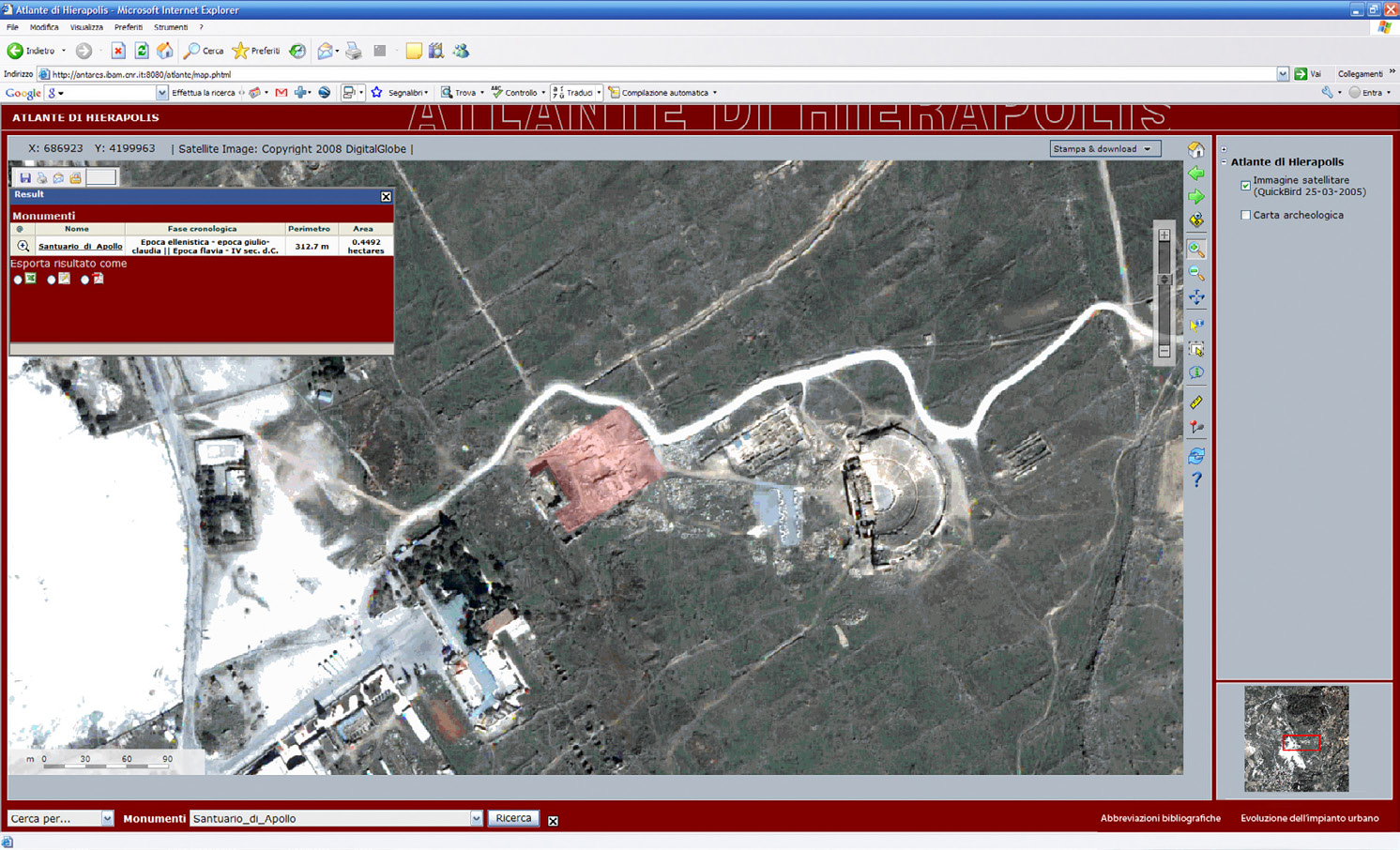
Task: Open Google toolbar search box dropdown
Action: pos(162,93)
